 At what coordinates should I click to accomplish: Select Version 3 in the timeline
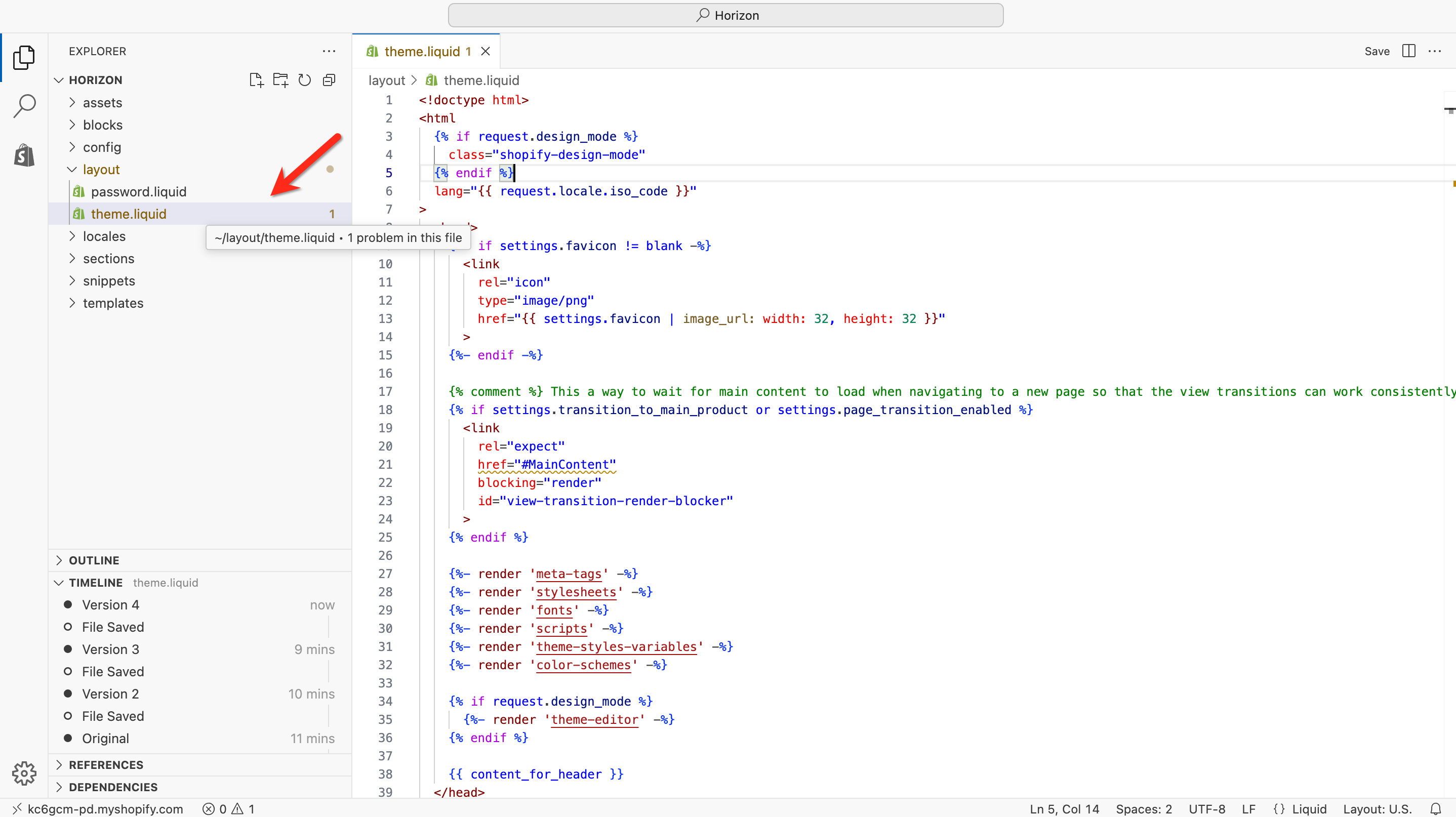[x=110, y=649]
